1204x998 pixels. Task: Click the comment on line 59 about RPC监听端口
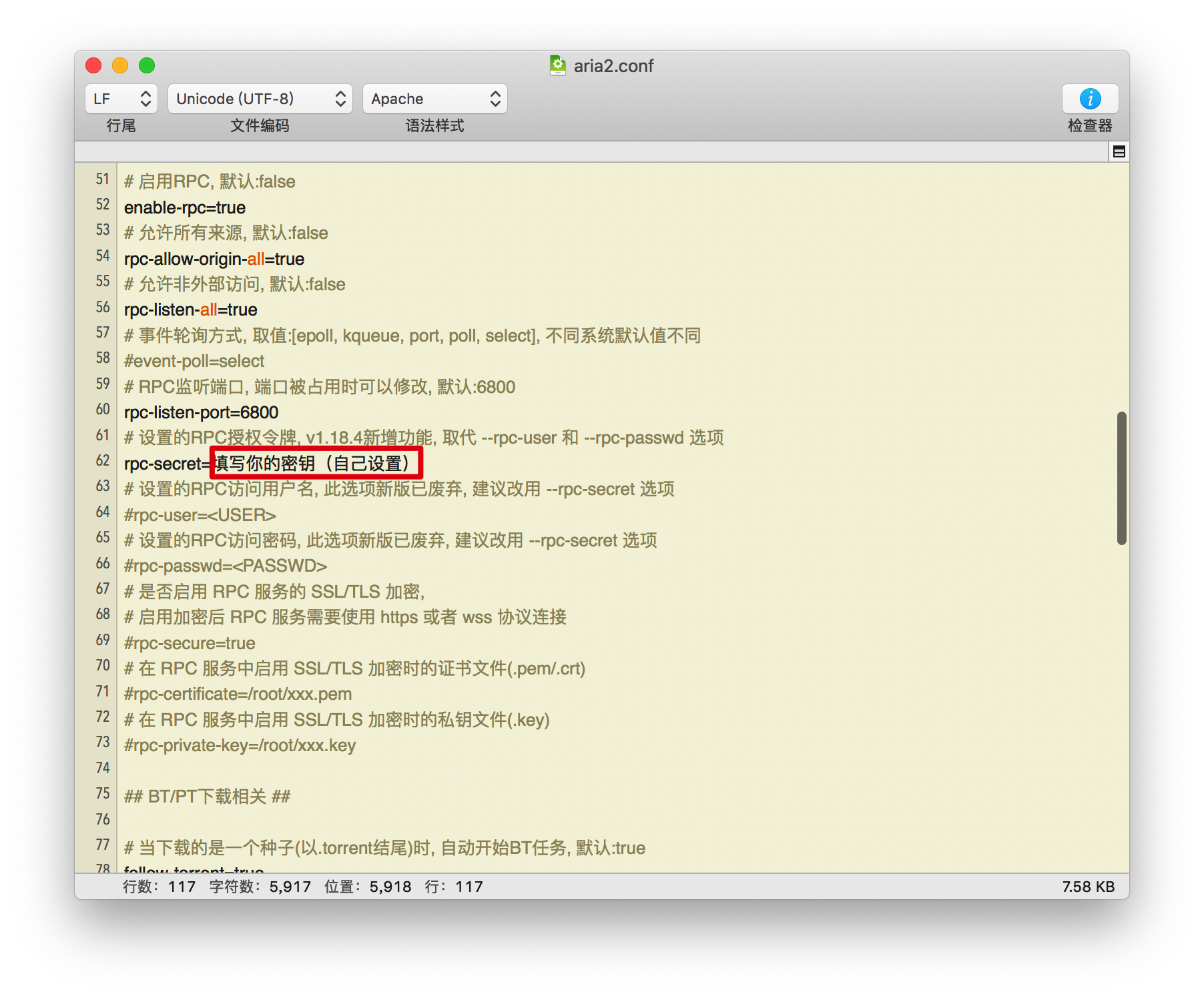(320, 387)
